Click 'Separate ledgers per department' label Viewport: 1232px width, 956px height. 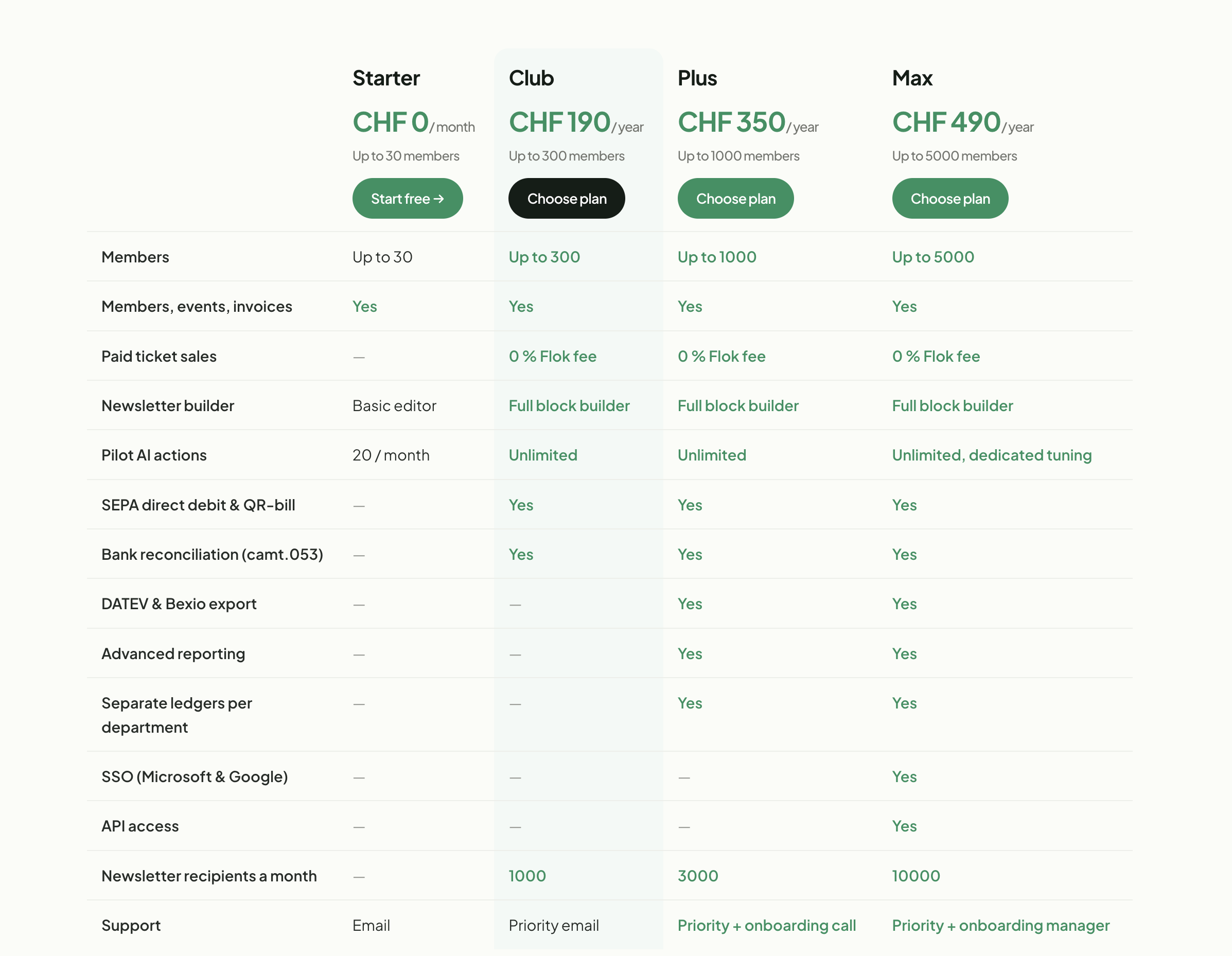[177, 715]
